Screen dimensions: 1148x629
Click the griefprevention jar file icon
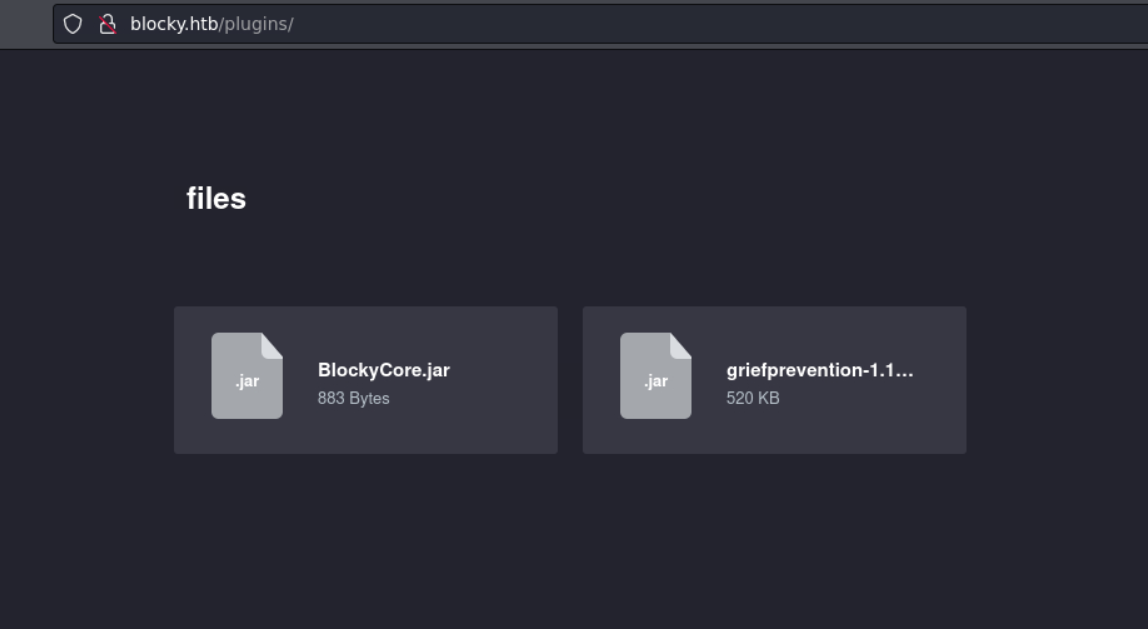(x=655, y=376)
